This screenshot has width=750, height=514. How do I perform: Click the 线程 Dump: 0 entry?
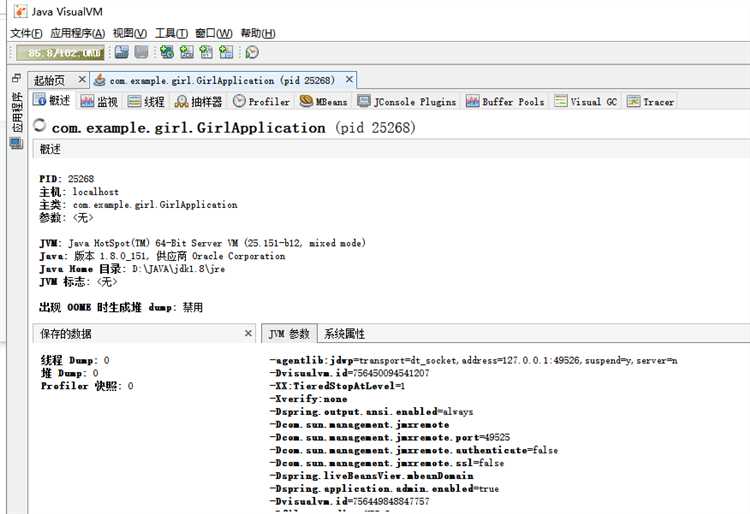[75, 360]
